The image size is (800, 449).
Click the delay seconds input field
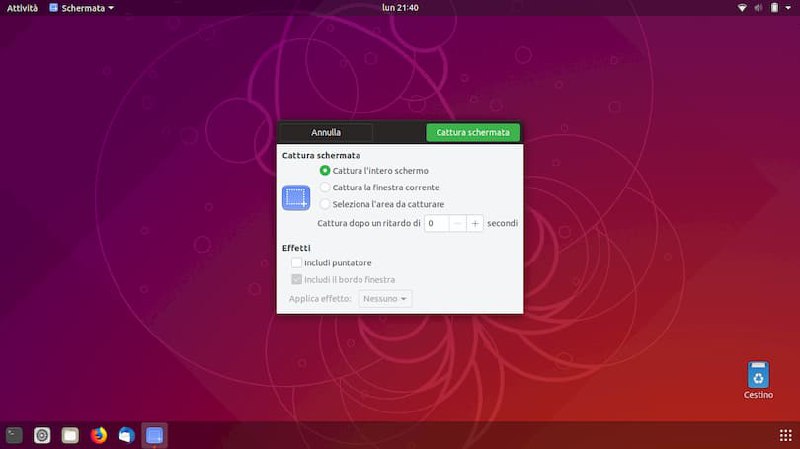[x=437, y=223]
